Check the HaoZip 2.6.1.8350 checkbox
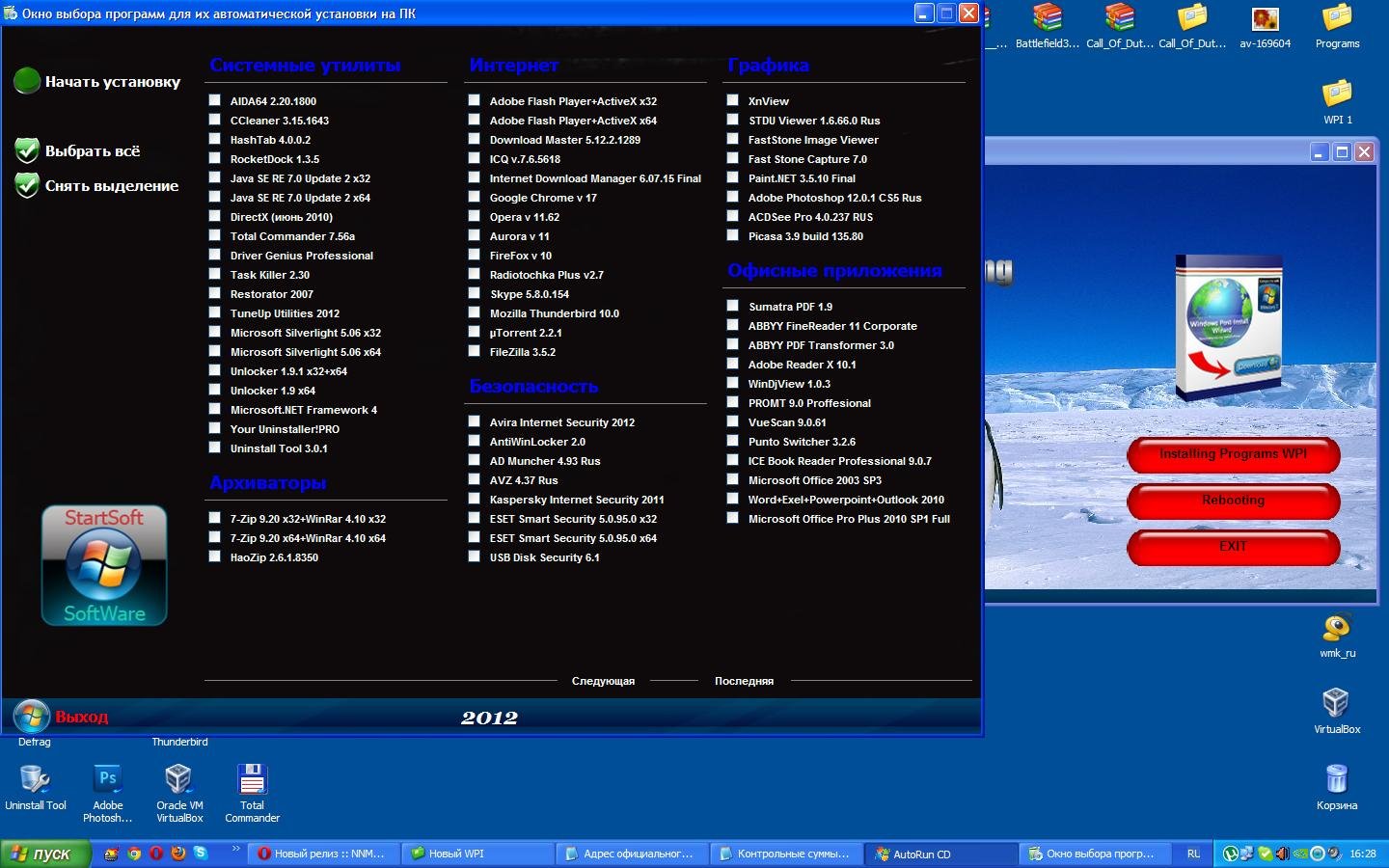Viewport: 1389px width, 868px height. (x=215, y=556)
